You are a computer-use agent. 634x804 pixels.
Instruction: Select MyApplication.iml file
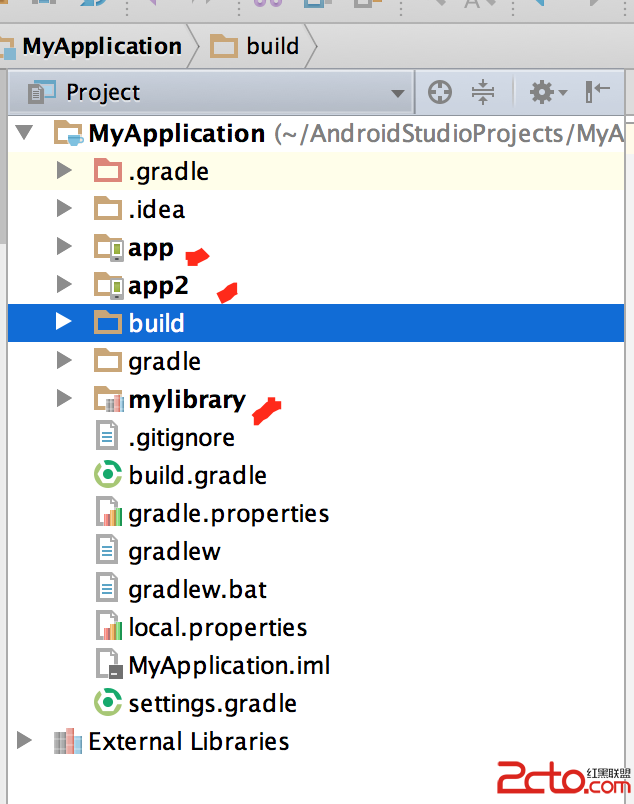pos(228,665)
